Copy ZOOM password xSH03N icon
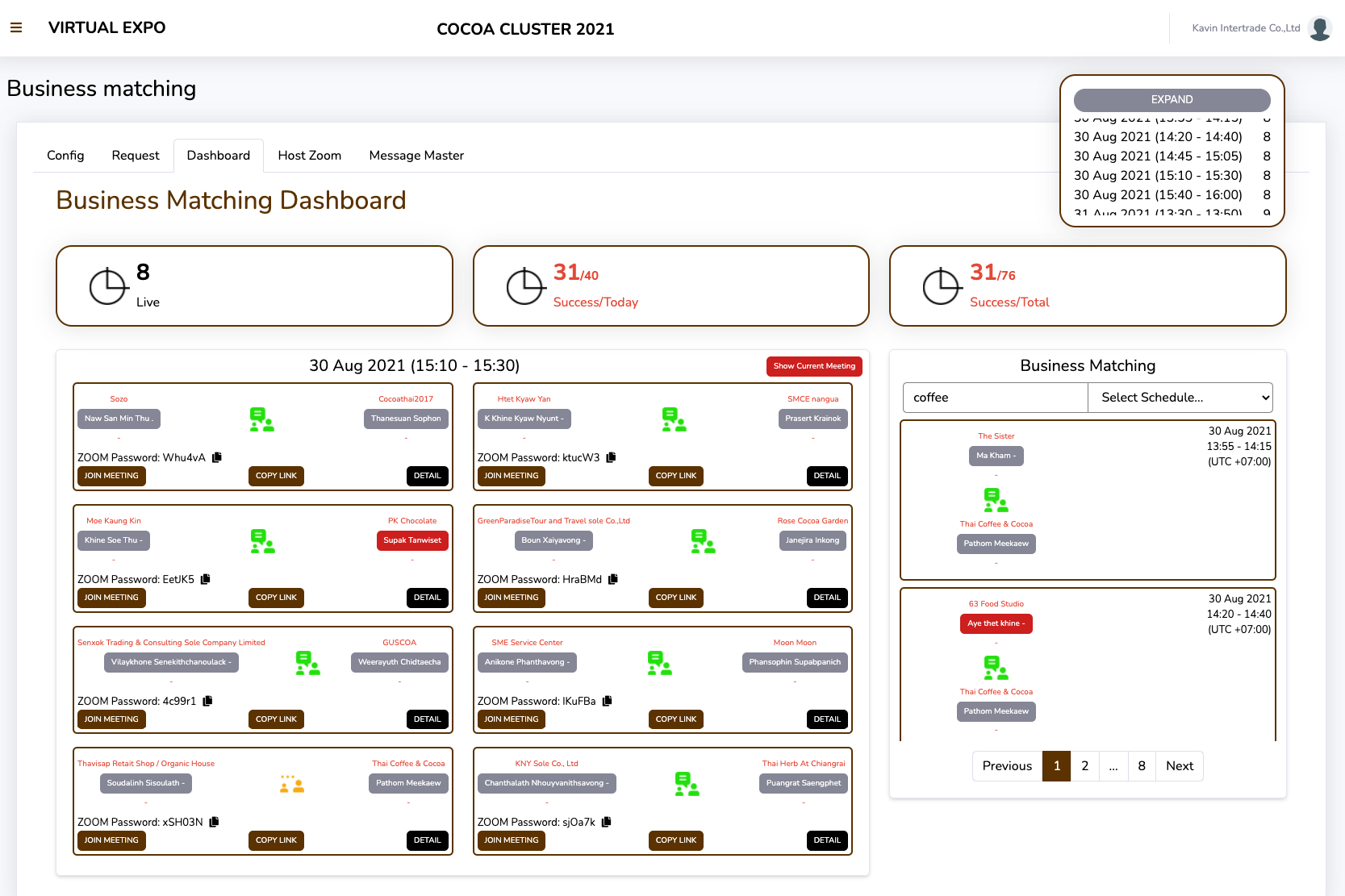The width and height of the screenshot is (1345, 896). 214,822
